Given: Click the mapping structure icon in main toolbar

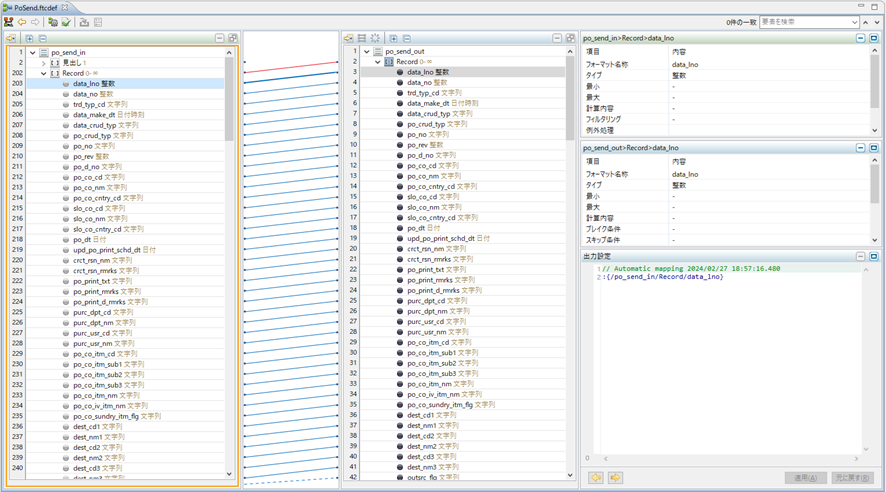Looking at the screenshot, I should (x=9, y=22).
